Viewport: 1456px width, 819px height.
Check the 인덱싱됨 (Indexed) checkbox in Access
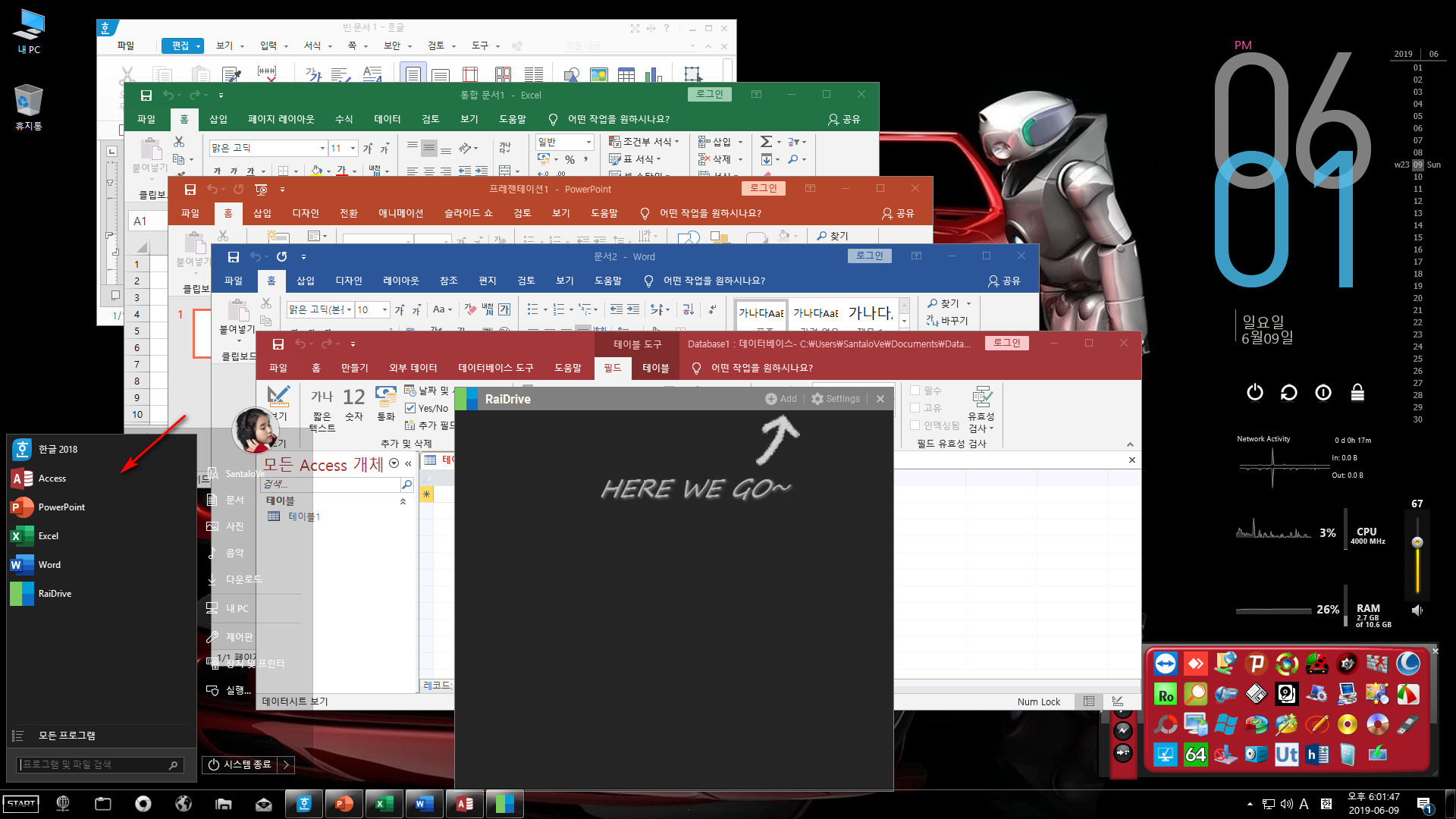coord(915,425)
